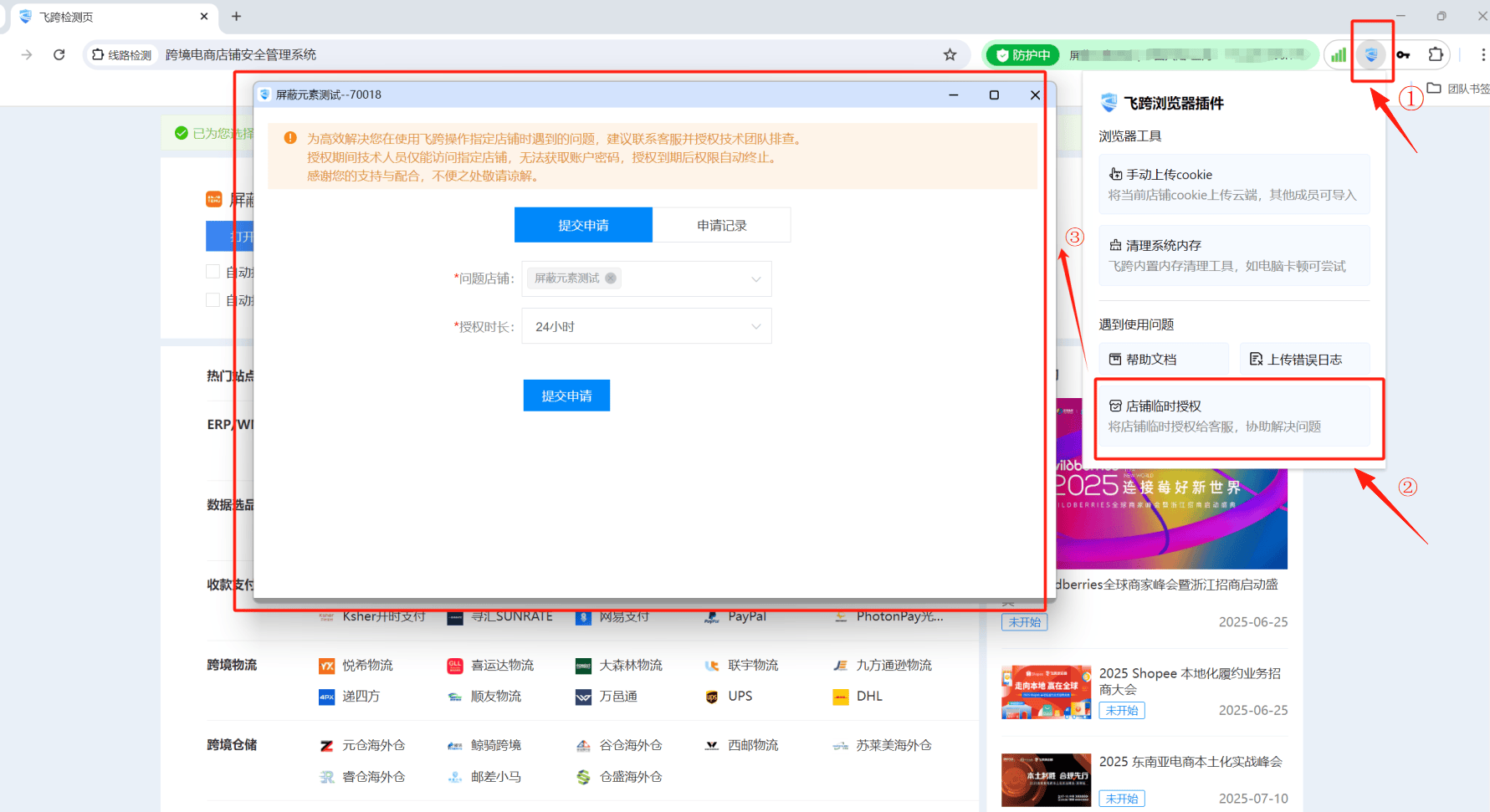Click the blue 提交申请 submit button

(x=566, y=396)
